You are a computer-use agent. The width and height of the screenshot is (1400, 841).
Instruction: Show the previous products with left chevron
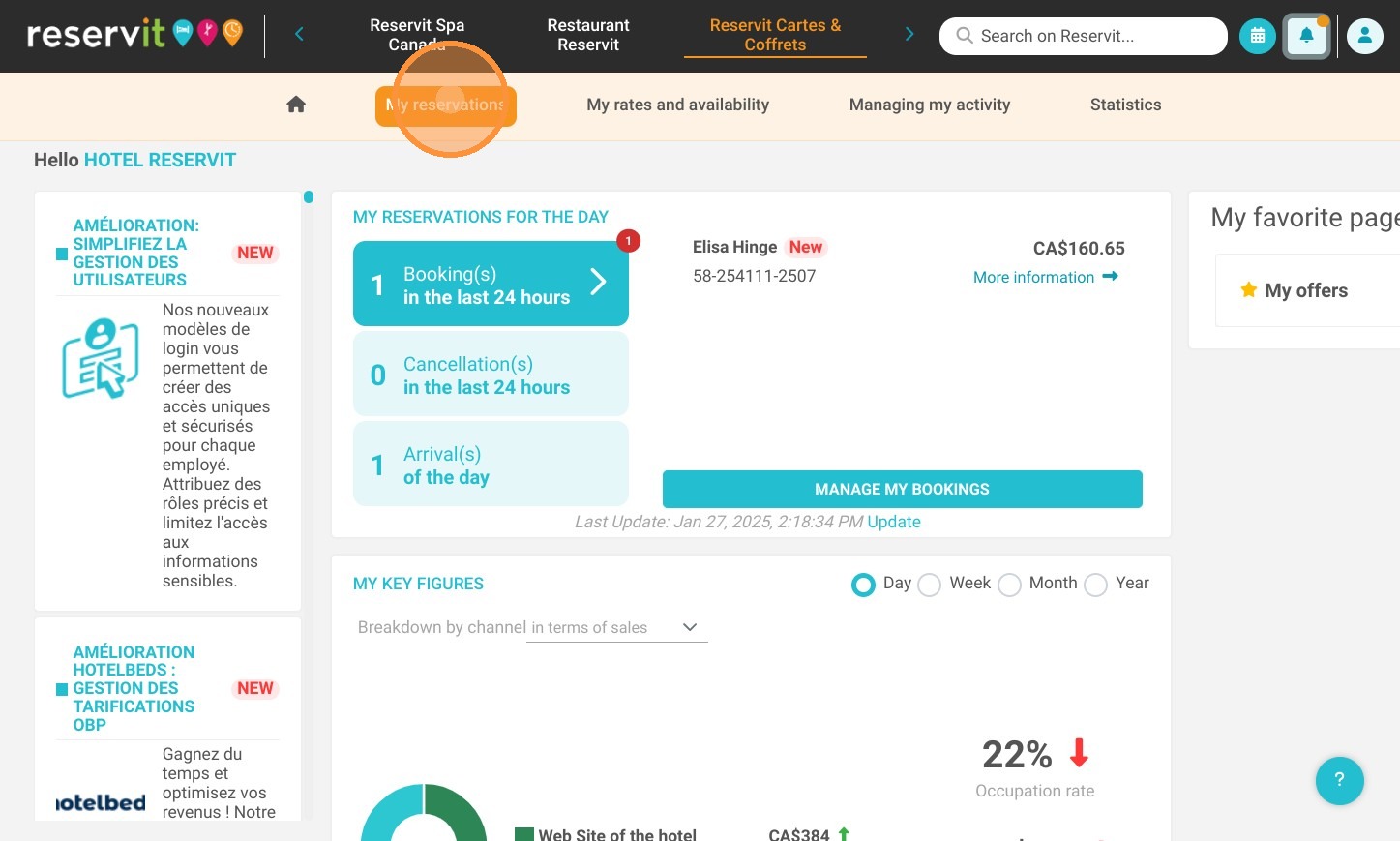pos(299,34)
